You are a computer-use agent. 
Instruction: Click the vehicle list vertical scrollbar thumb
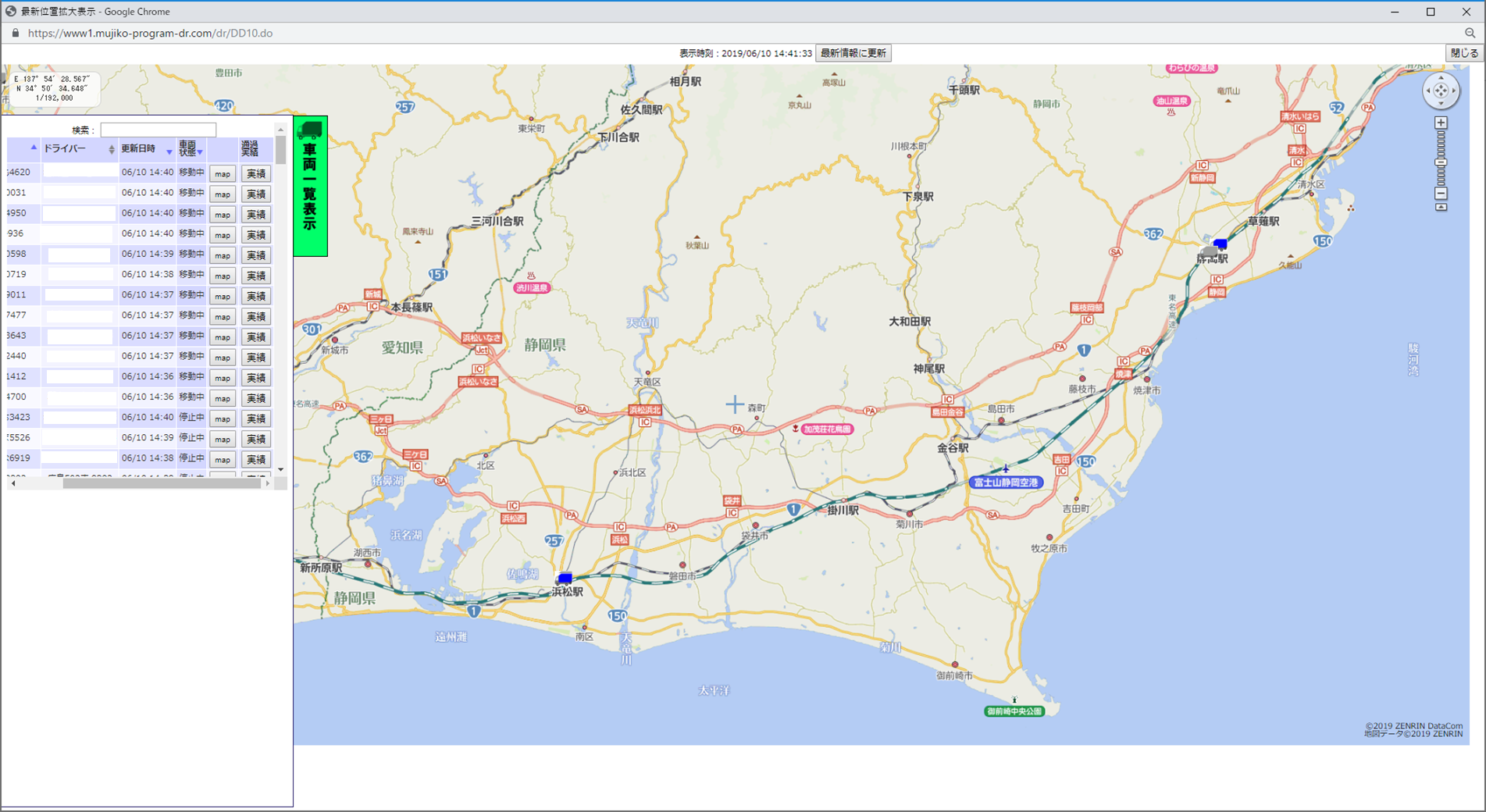(280, 149)
